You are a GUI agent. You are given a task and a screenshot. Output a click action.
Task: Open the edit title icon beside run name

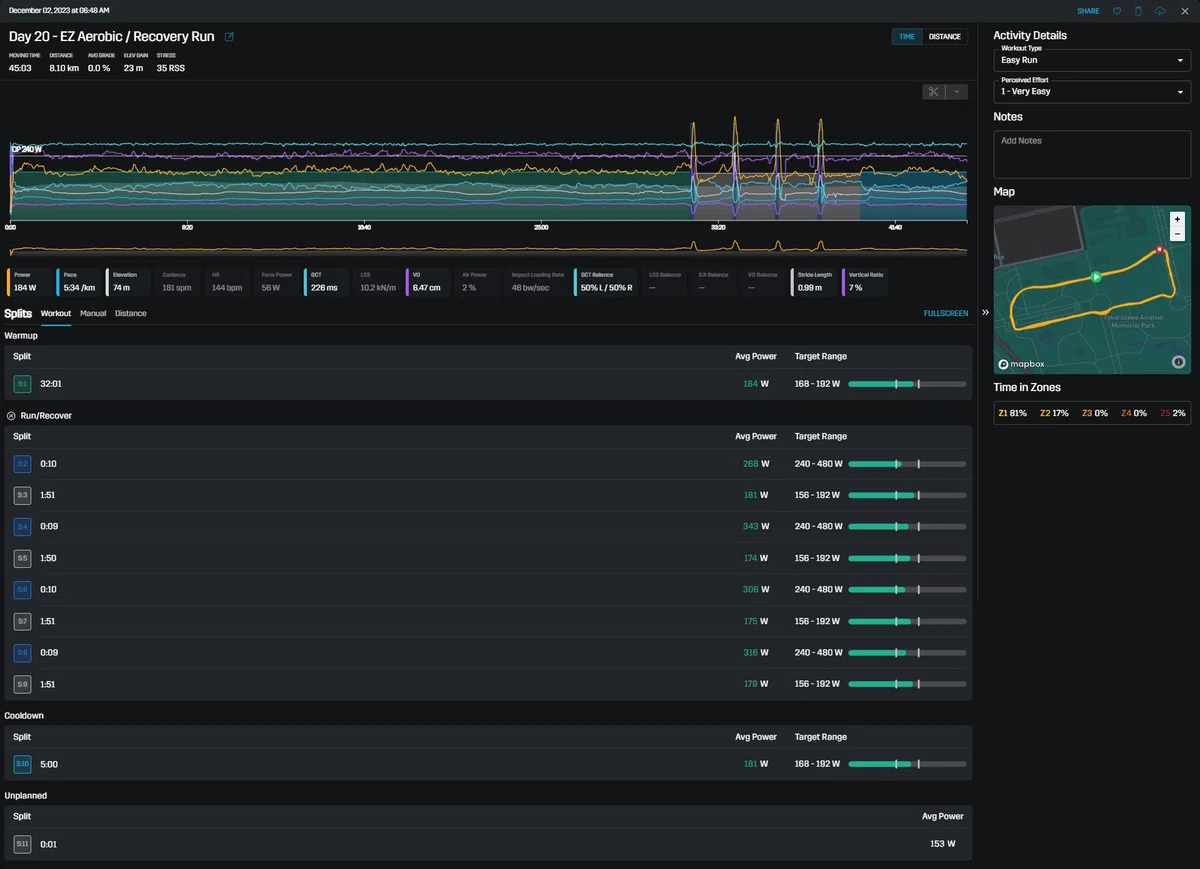click(229, 37)
